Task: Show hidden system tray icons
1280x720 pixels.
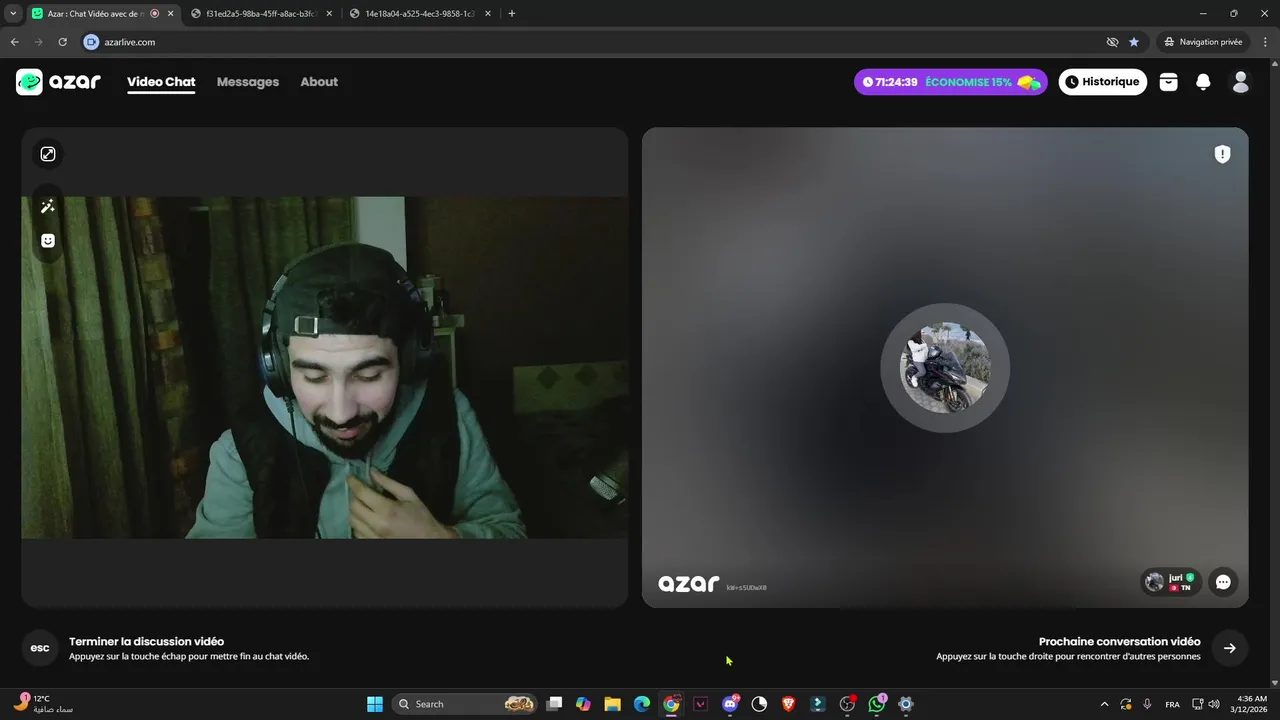Action: pyautogui.click(x=1104, y=704)
